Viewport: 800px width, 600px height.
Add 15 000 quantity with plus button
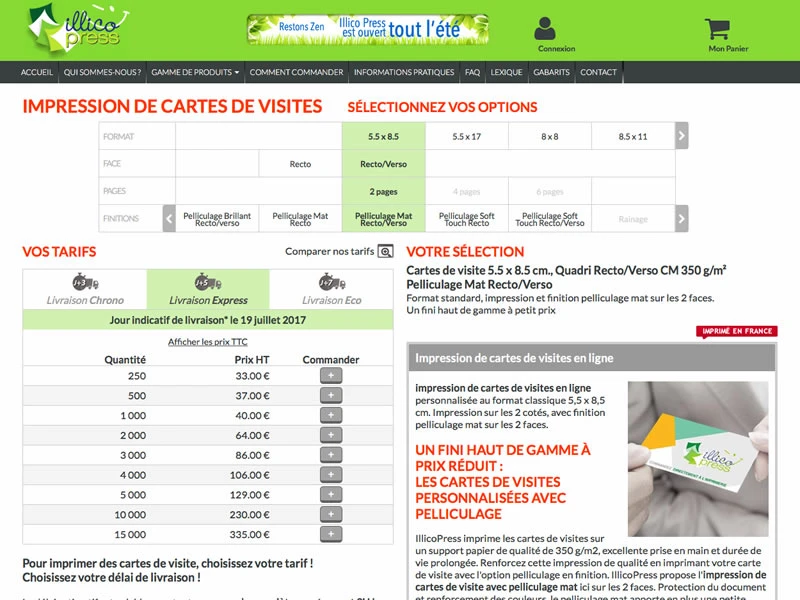331,534
